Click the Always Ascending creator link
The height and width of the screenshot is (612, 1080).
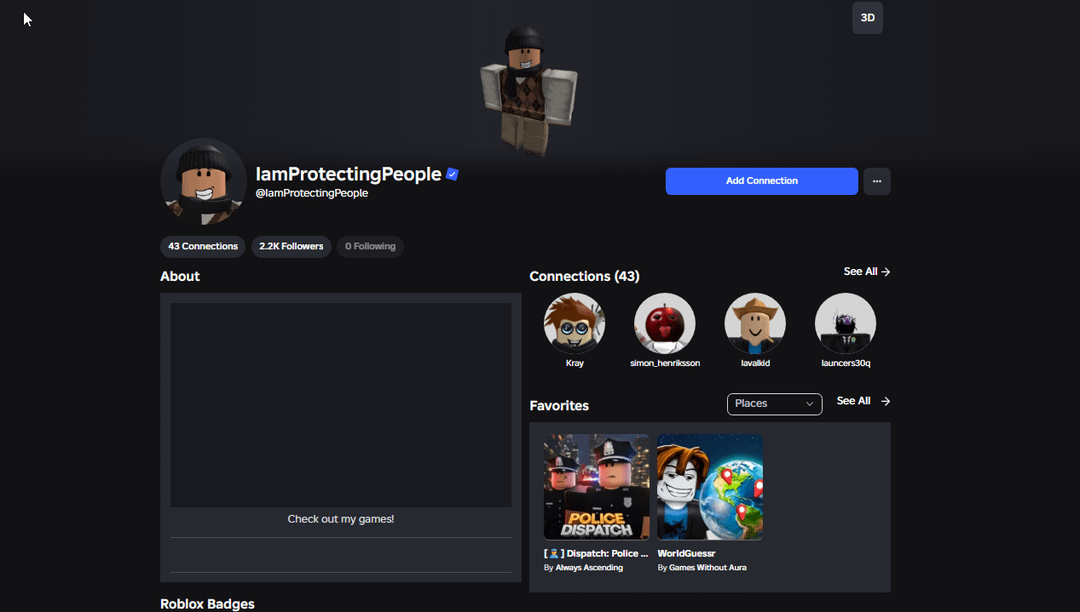pos(589,568)
